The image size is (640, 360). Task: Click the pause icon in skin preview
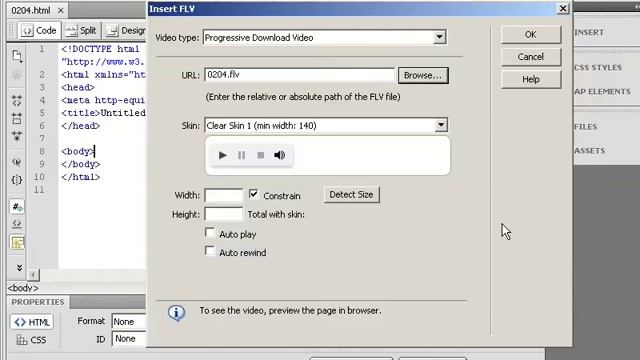tap(241, 155)
